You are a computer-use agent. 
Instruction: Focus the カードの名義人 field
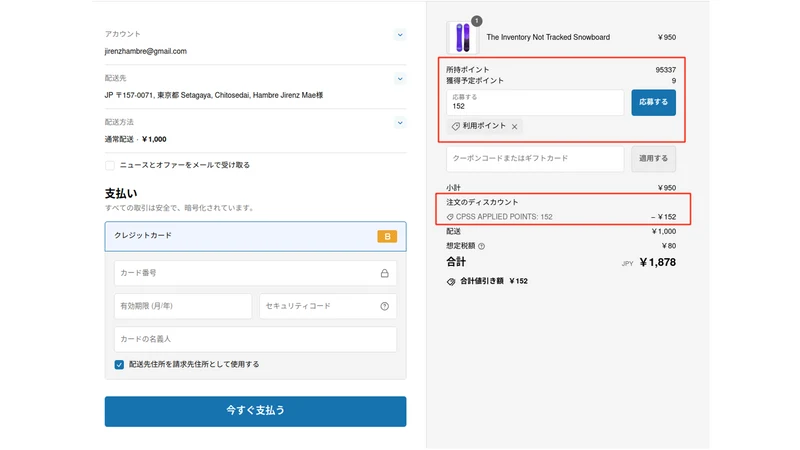[256, 339]
